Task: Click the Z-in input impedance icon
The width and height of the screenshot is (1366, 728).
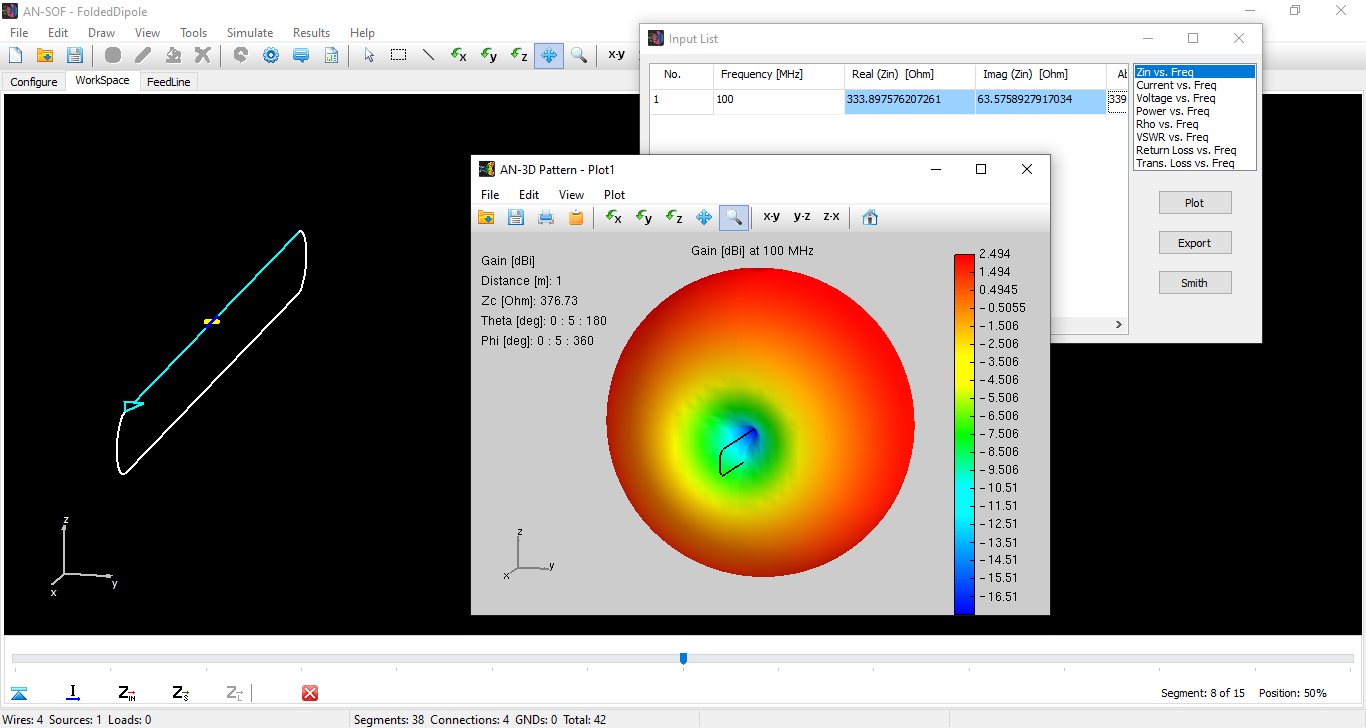Action: [127, 693]
